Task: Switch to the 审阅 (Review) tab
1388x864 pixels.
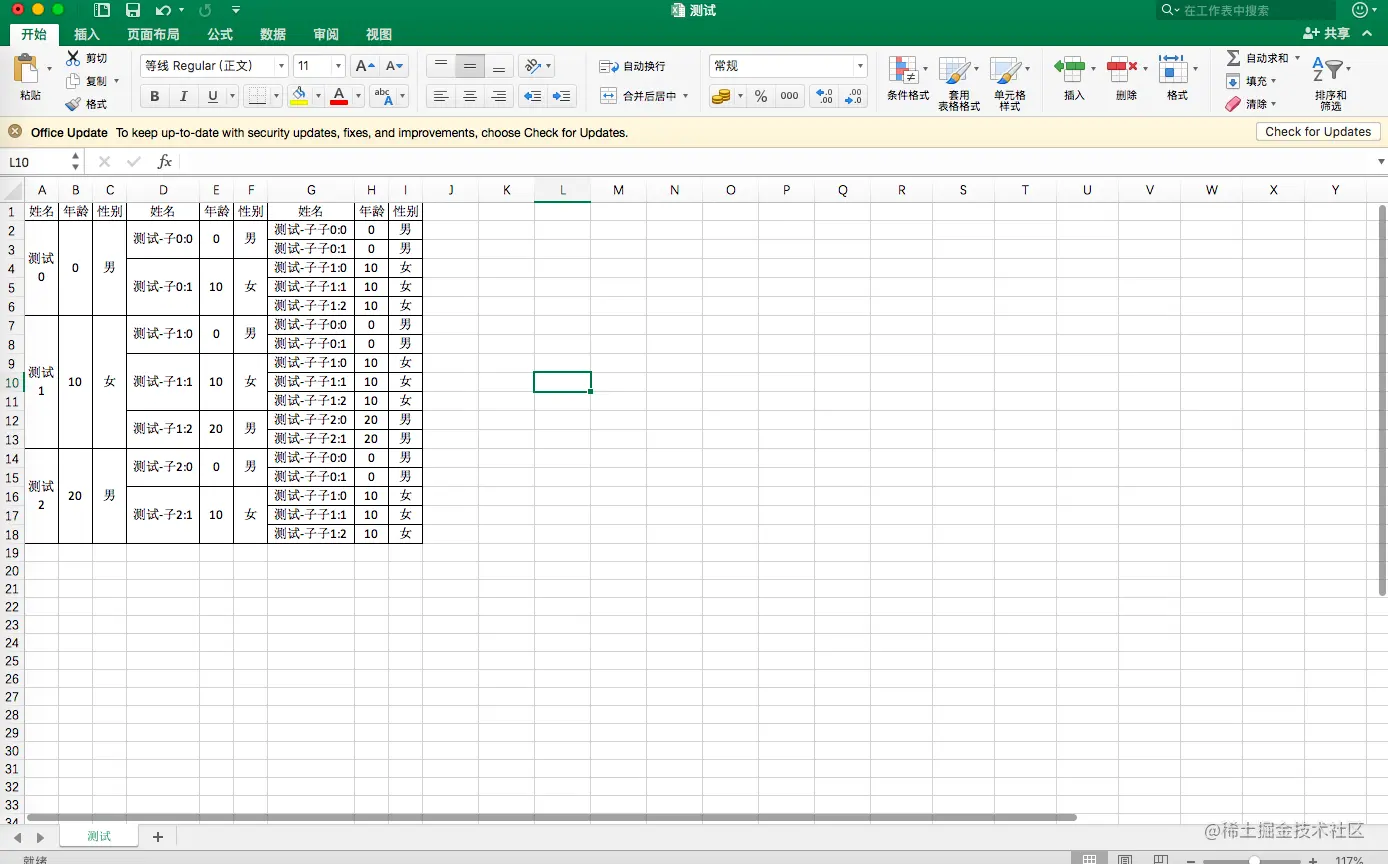Action: coord(326,34)
